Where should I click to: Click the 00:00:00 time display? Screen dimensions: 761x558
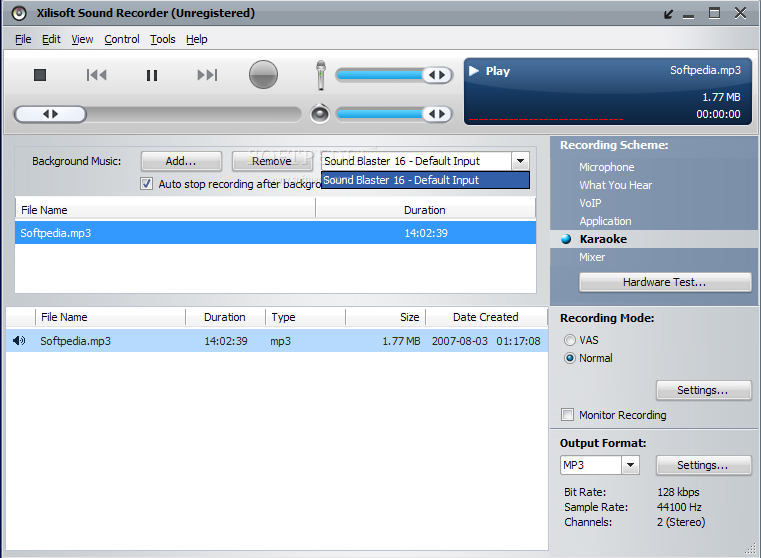tap(718, 115)
